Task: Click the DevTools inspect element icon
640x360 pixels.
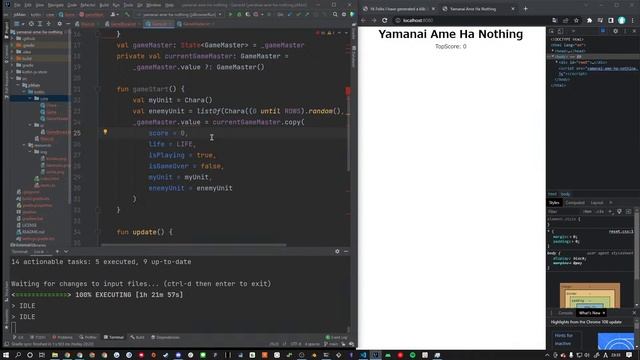Action: pyautogui.click(x=552, y=31)
